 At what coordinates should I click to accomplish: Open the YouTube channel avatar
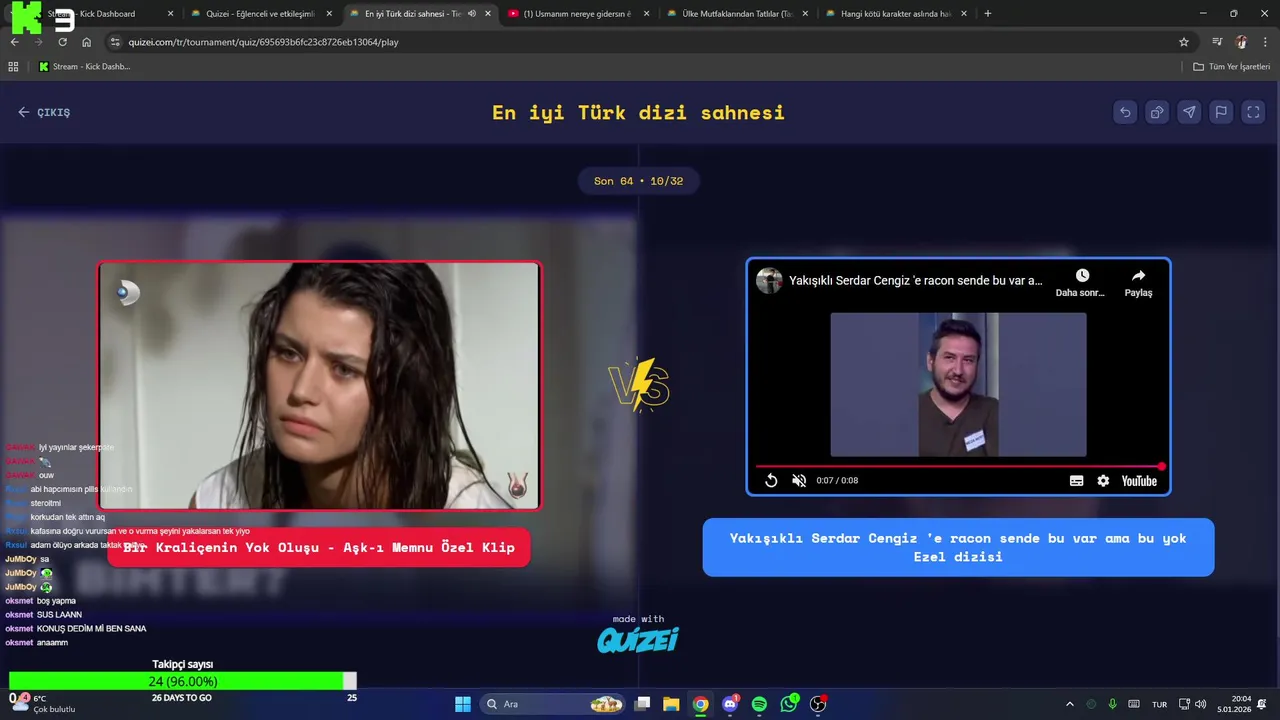(769, 281)
